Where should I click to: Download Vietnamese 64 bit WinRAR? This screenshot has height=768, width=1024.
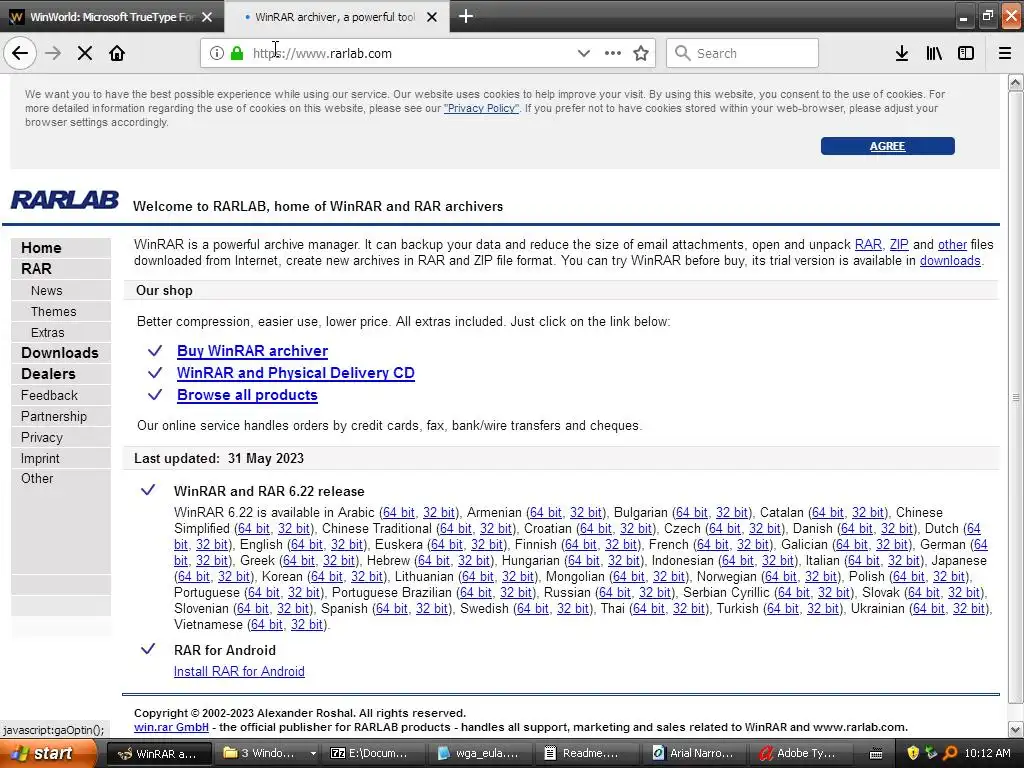(267, 624)
